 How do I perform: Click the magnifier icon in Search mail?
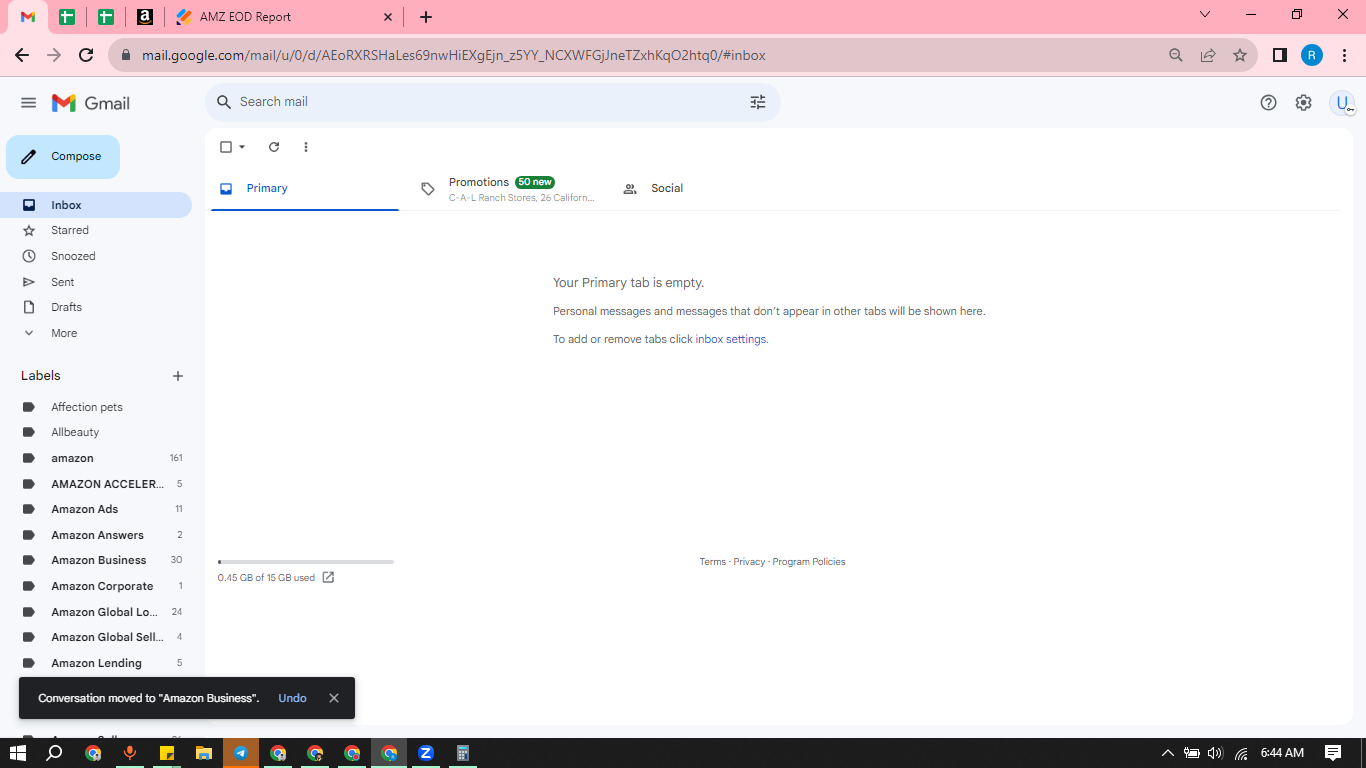click(x=224, y=102)
